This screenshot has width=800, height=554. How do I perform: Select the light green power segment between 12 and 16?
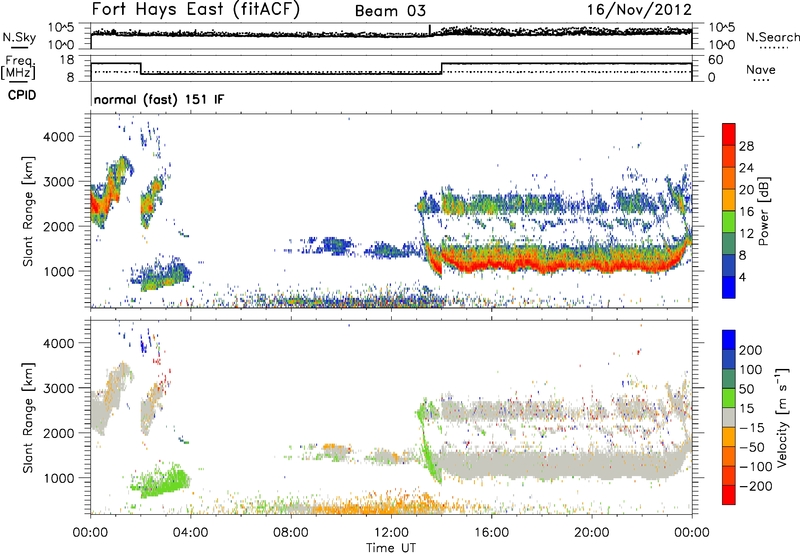tap(729, 222)
